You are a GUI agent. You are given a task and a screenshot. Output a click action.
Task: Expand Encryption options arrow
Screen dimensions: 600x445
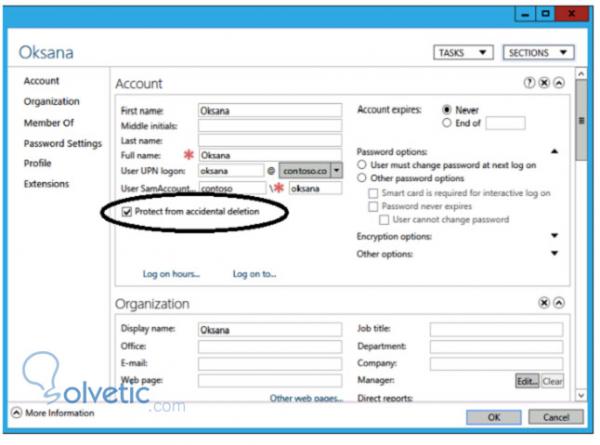coord(554,235)
